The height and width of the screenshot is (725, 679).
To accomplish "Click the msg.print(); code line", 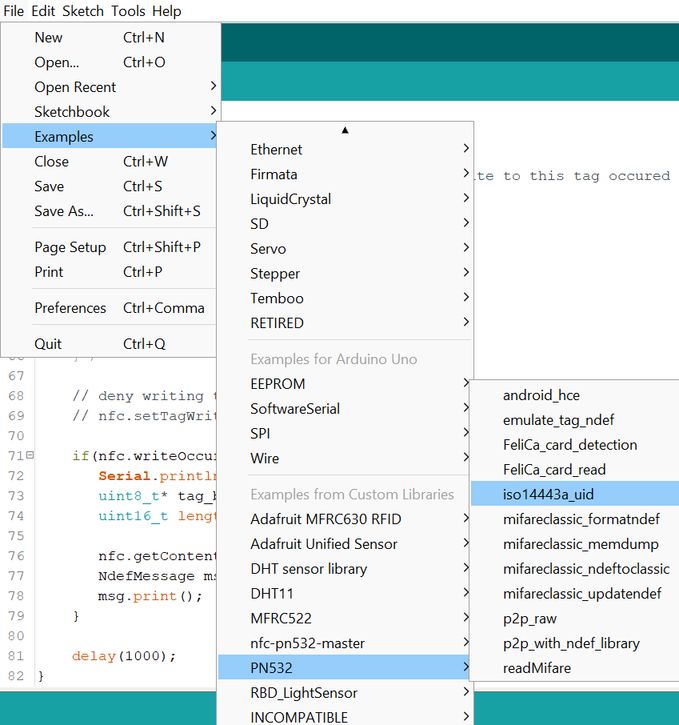I will coord(150,596).
